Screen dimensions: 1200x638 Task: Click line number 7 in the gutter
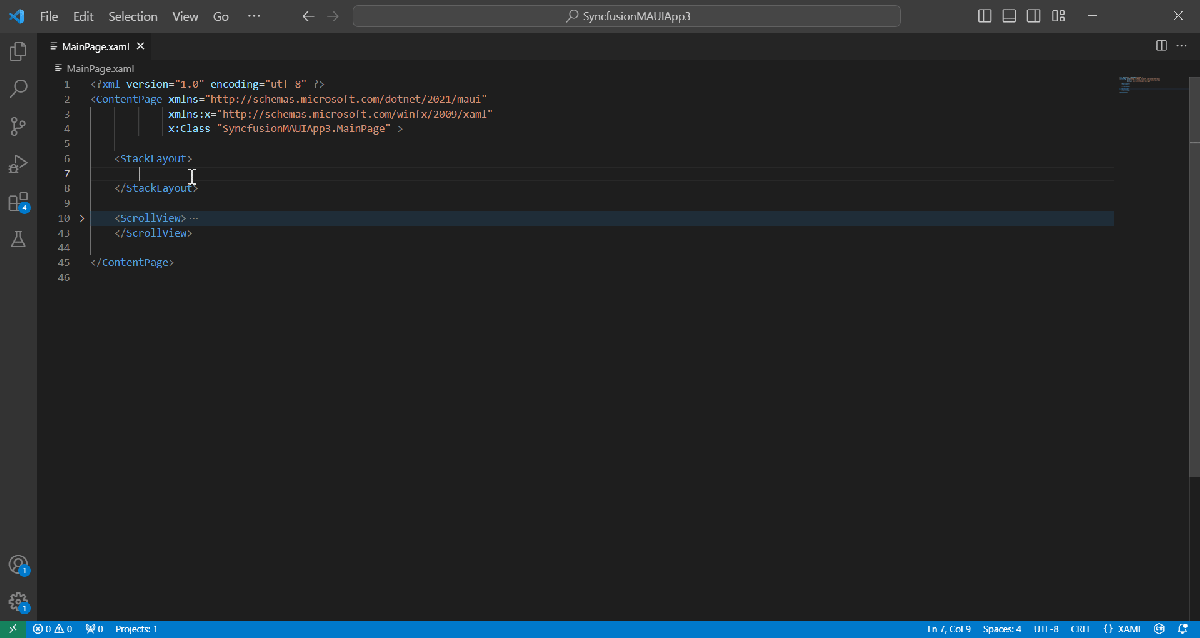point(66,173)
